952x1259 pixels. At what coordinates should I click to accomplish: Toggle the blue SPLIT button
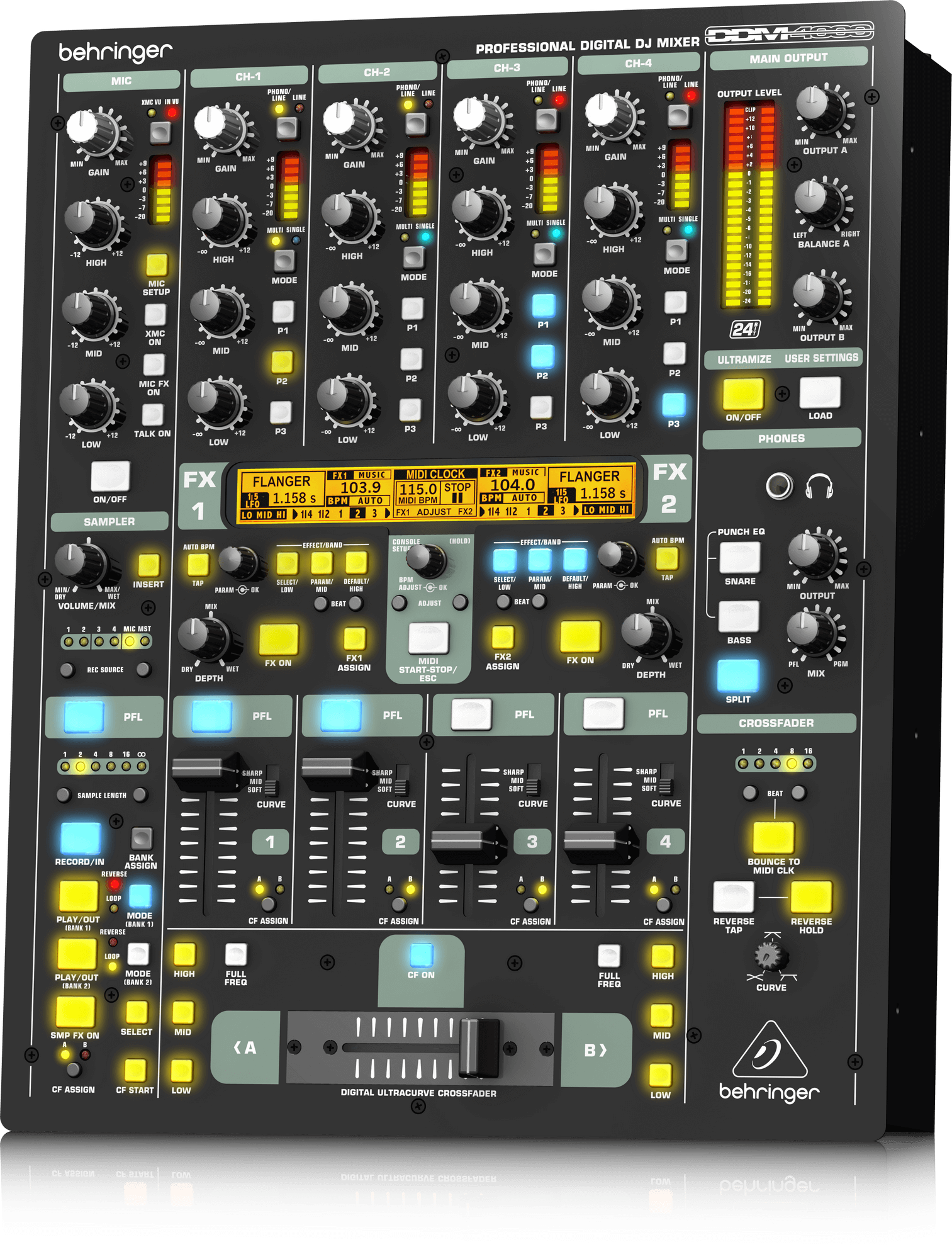click(738, 676)
